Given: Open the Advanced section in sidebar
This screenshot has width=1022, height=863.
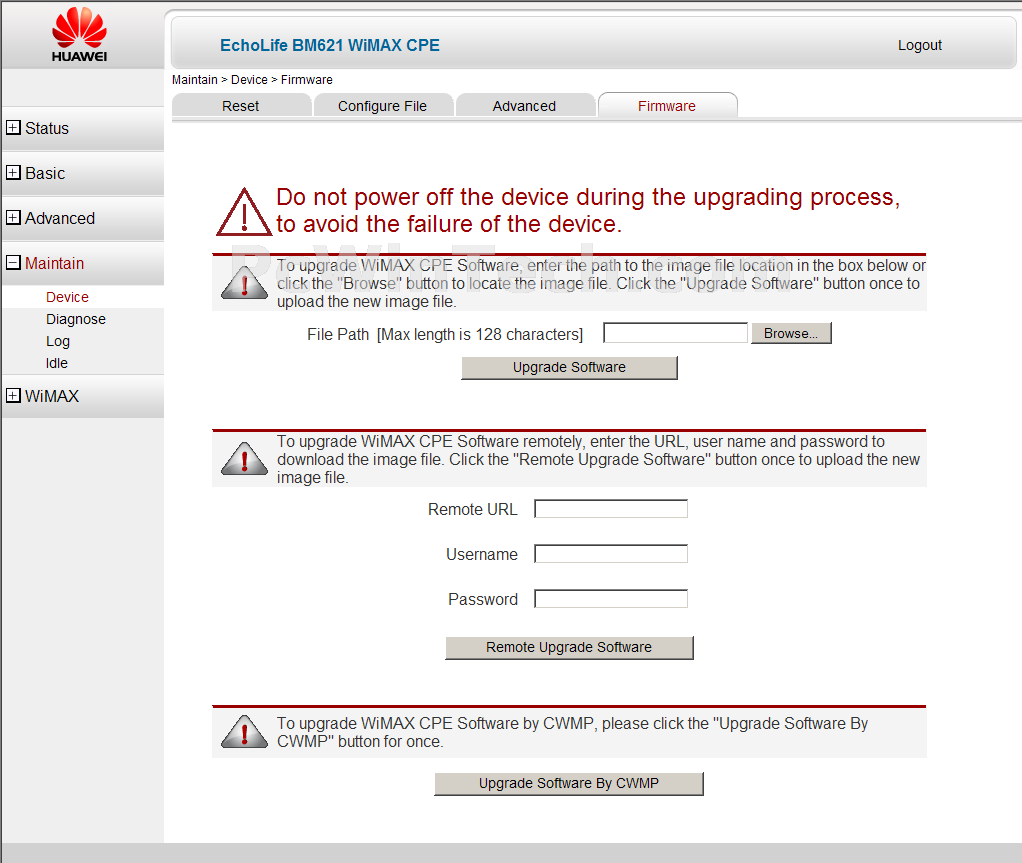Looking at the screenshot, I should tap(60, 218).
